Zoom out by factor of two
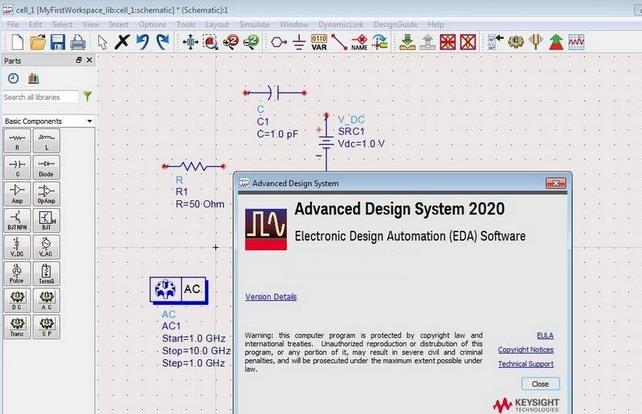This screenshot has width=642, height=414. pos(251,42)
